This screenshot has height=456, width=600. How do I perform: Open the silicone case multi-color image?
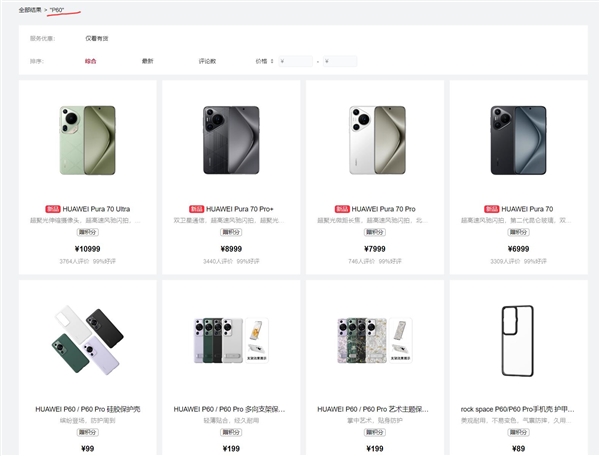pos(88,340)
